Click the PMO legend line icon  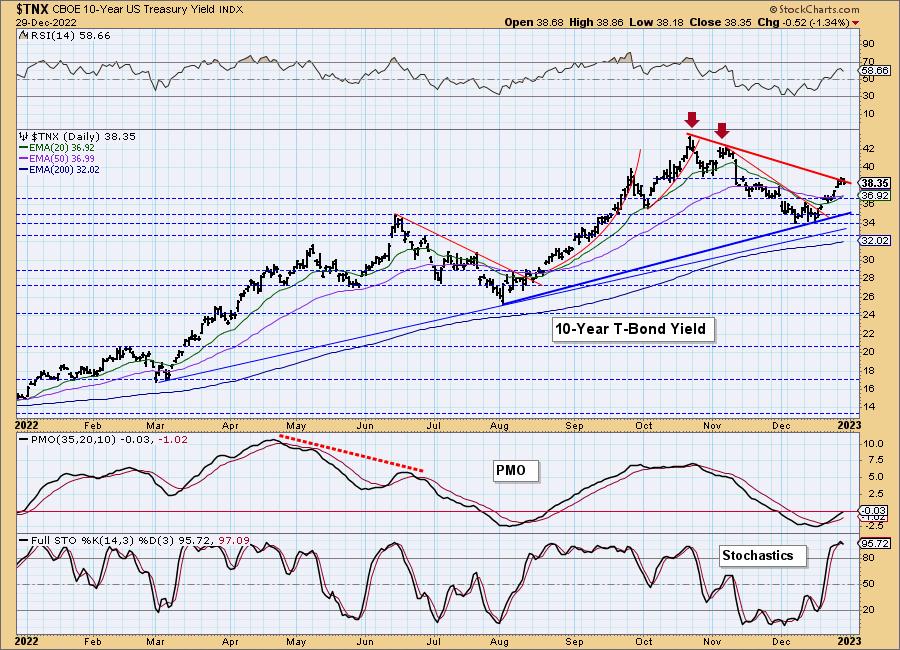24,439
